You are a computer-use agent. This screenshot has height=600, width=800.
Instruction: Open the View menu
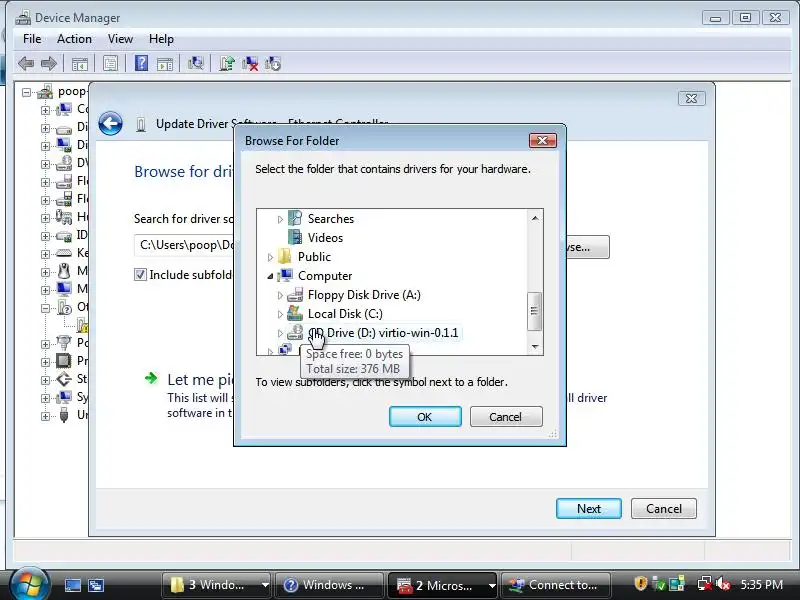click(120, 39)
